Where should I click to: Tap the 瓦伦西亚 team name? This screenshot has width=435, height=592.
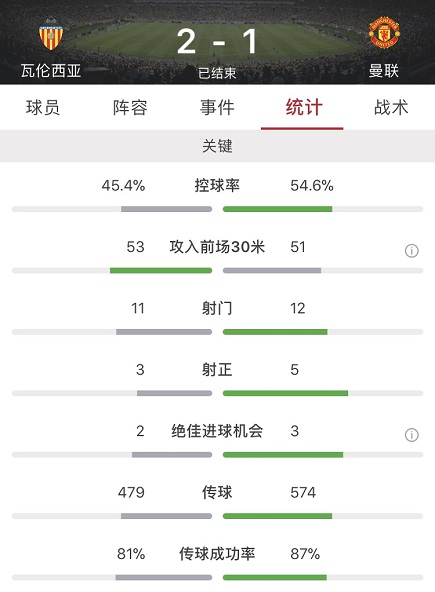click(x=51, y=71)
